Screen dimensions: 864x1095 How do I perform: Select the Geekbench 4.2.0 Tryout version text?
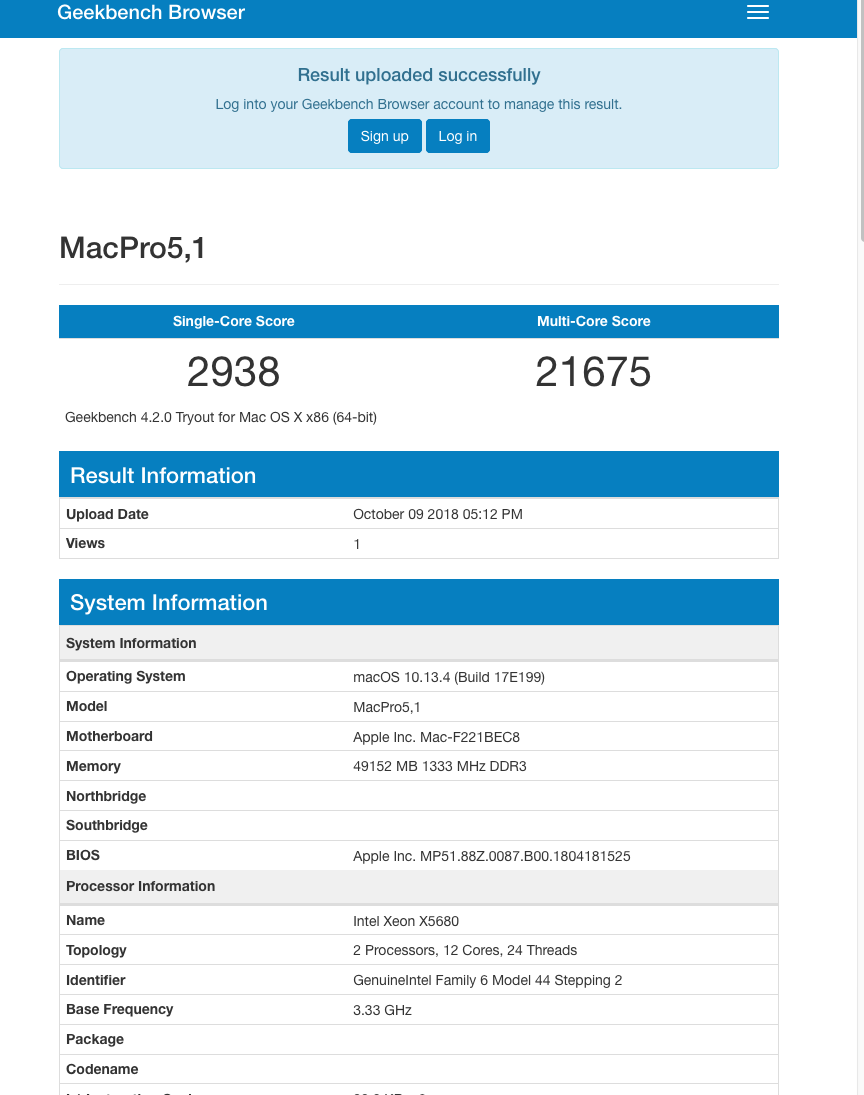tap(221, 417)
